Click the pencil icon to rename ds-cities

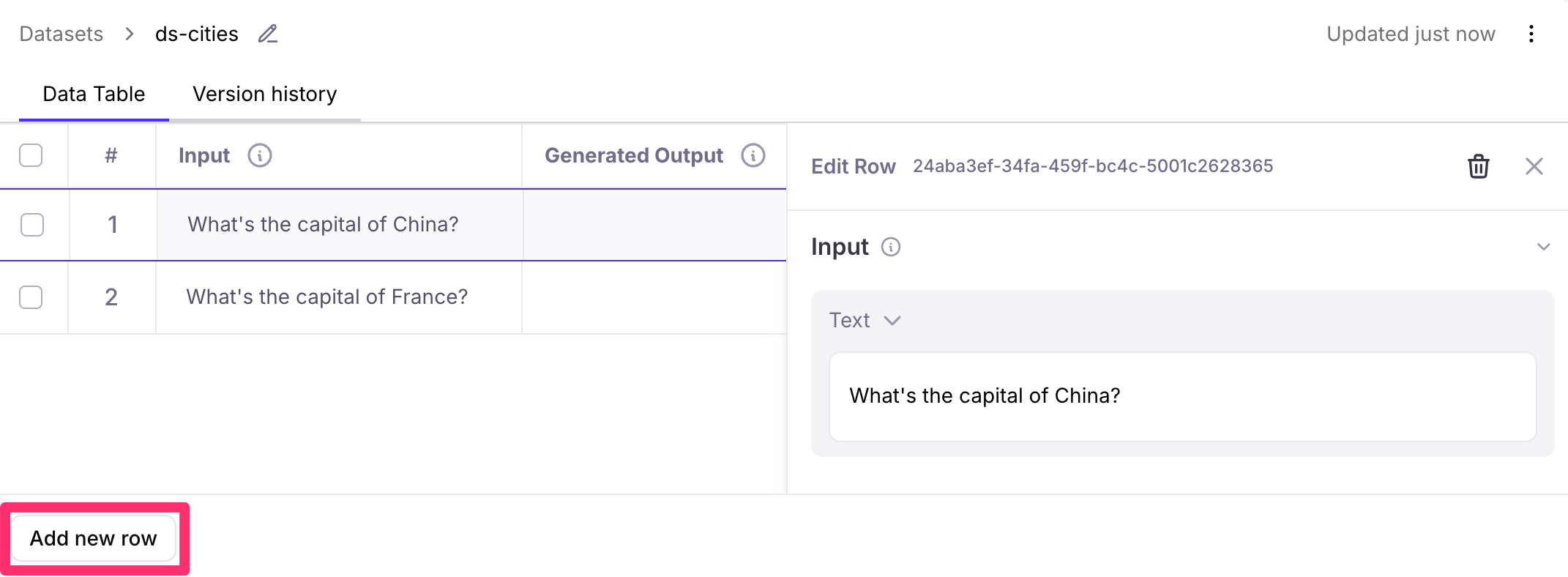point(268,34)
